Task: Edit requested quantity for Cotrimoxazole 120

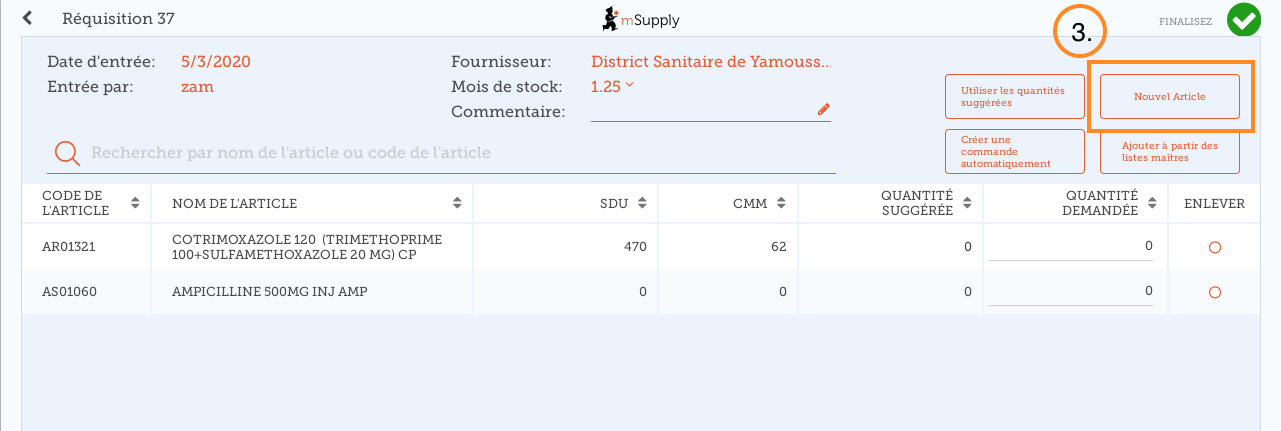Action: (1070, 246)
